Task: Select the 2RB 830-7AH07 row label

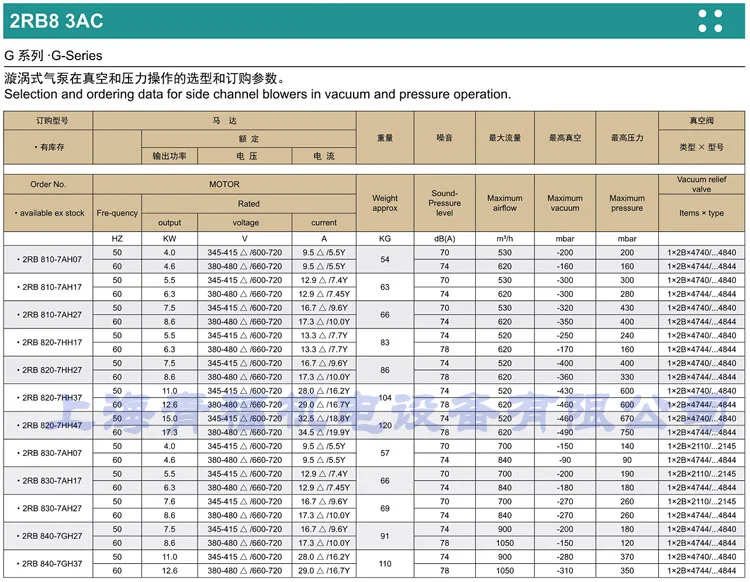Action: click(x=49, y=453)
